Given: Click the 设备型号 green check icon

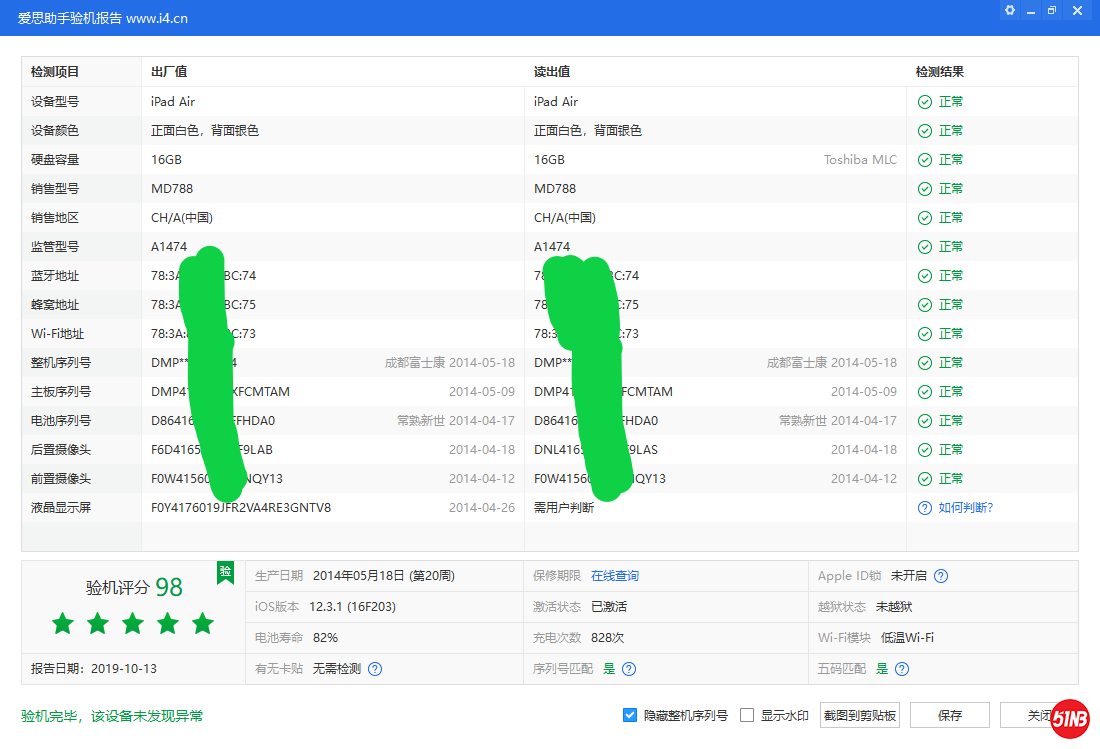Looking at the screenshot, I should coord(925,102).
